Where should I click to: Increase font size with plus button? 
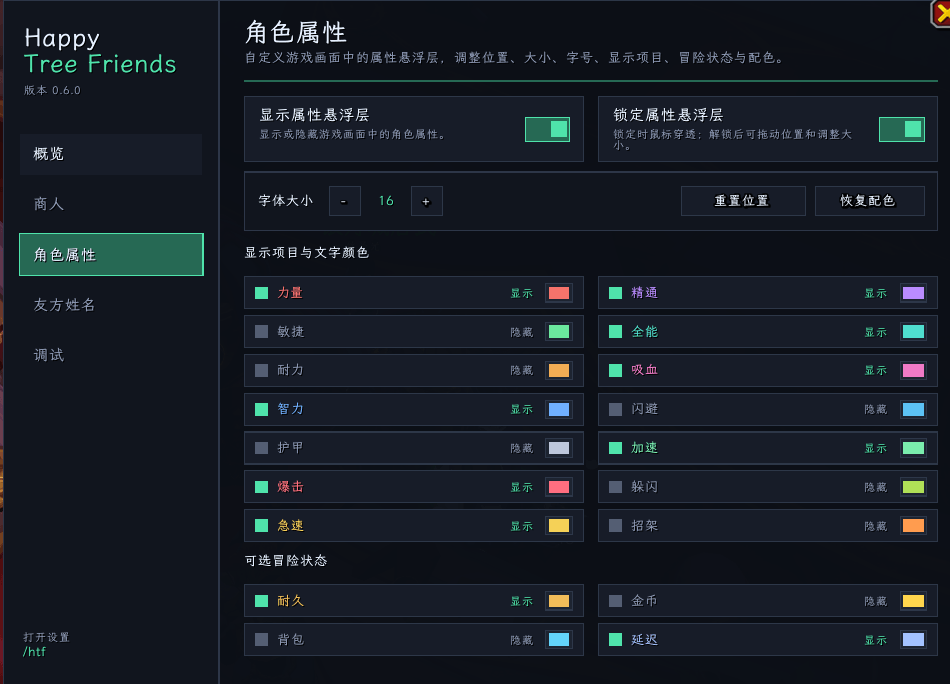[427, 201]
